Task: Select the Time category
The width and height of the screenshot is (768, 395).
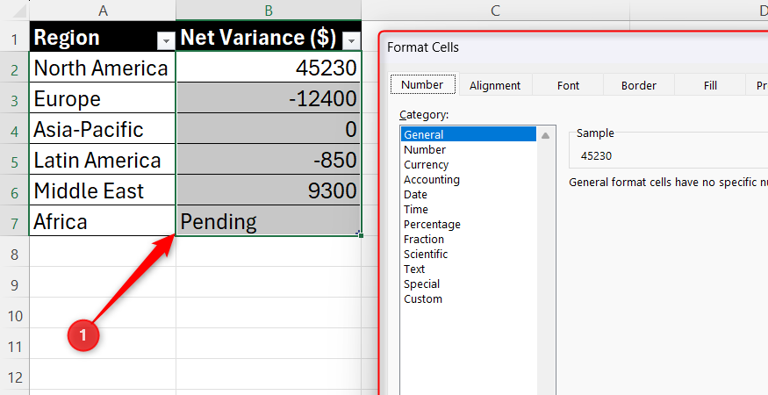Action: tap(468, 209)
